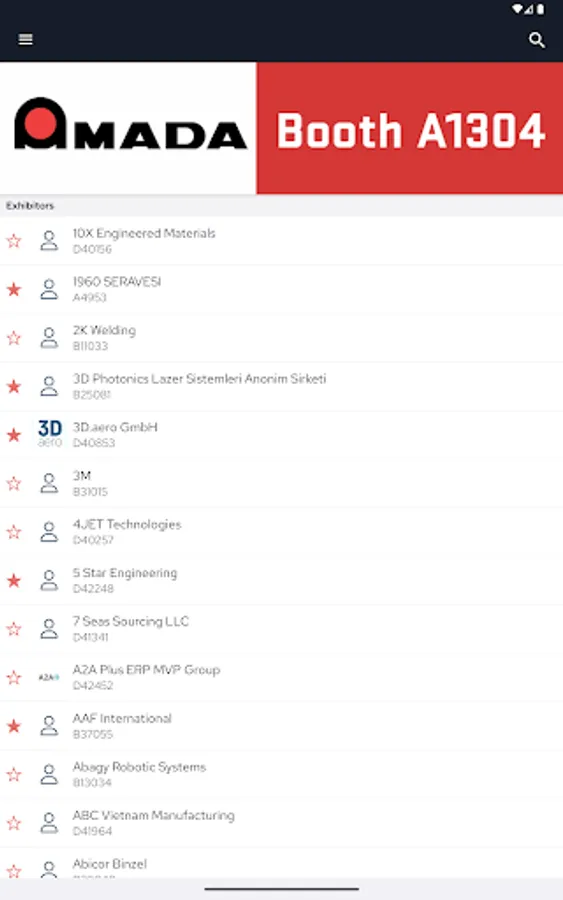
Task: Click the person icon for 3D Photonics Lazer
Action: 49,386
